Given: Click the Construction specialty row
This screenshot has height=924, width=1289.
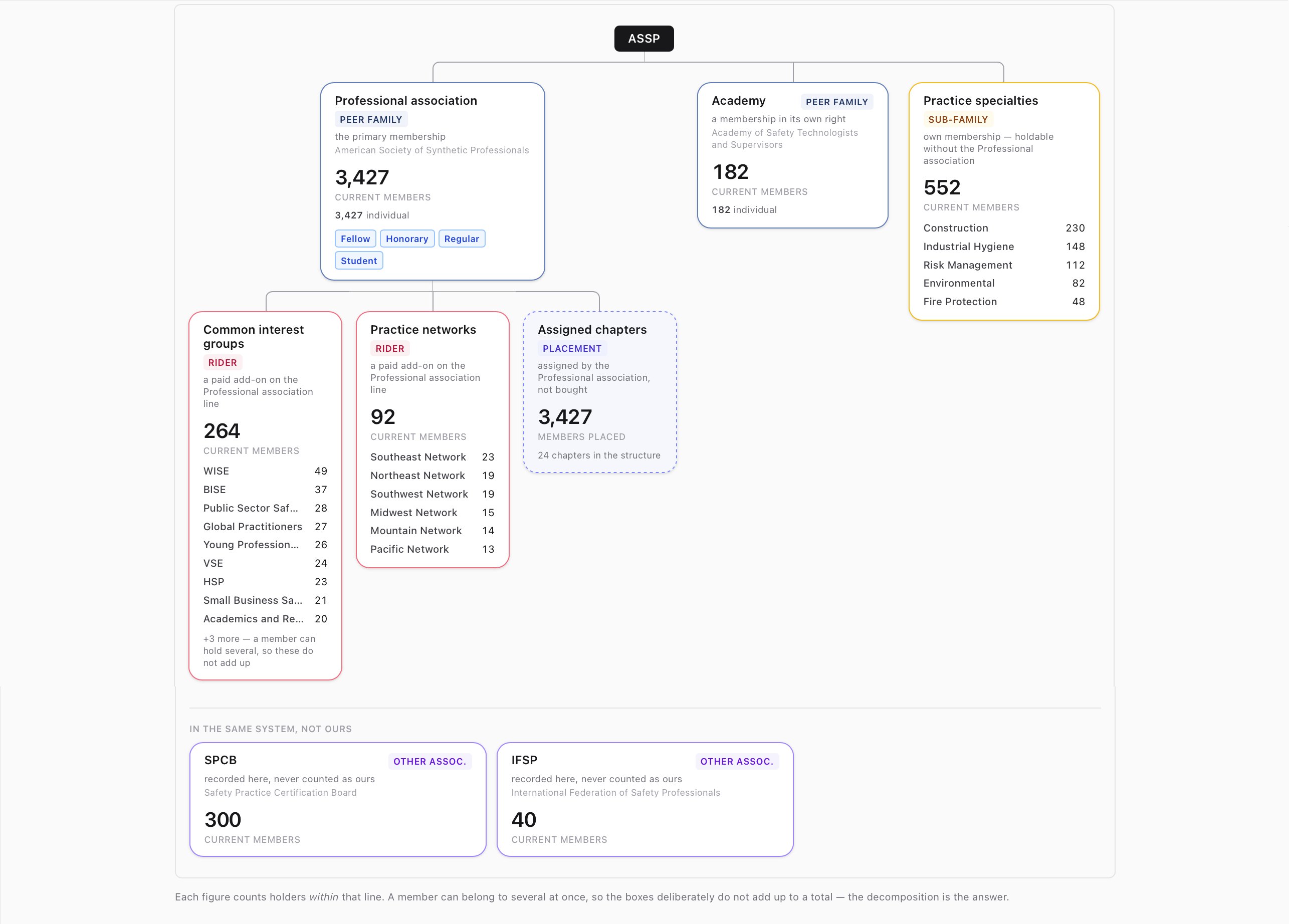Looking at the screenshot, I should click(x=1004, y=228).
